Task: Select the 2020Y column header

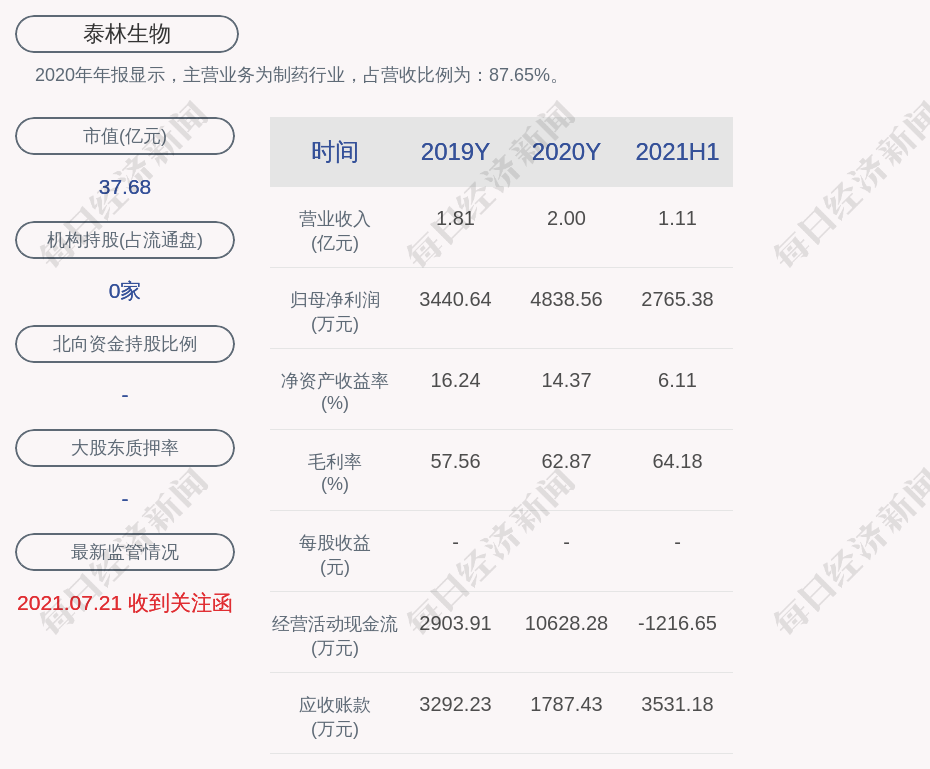Action: pos(566,152)
